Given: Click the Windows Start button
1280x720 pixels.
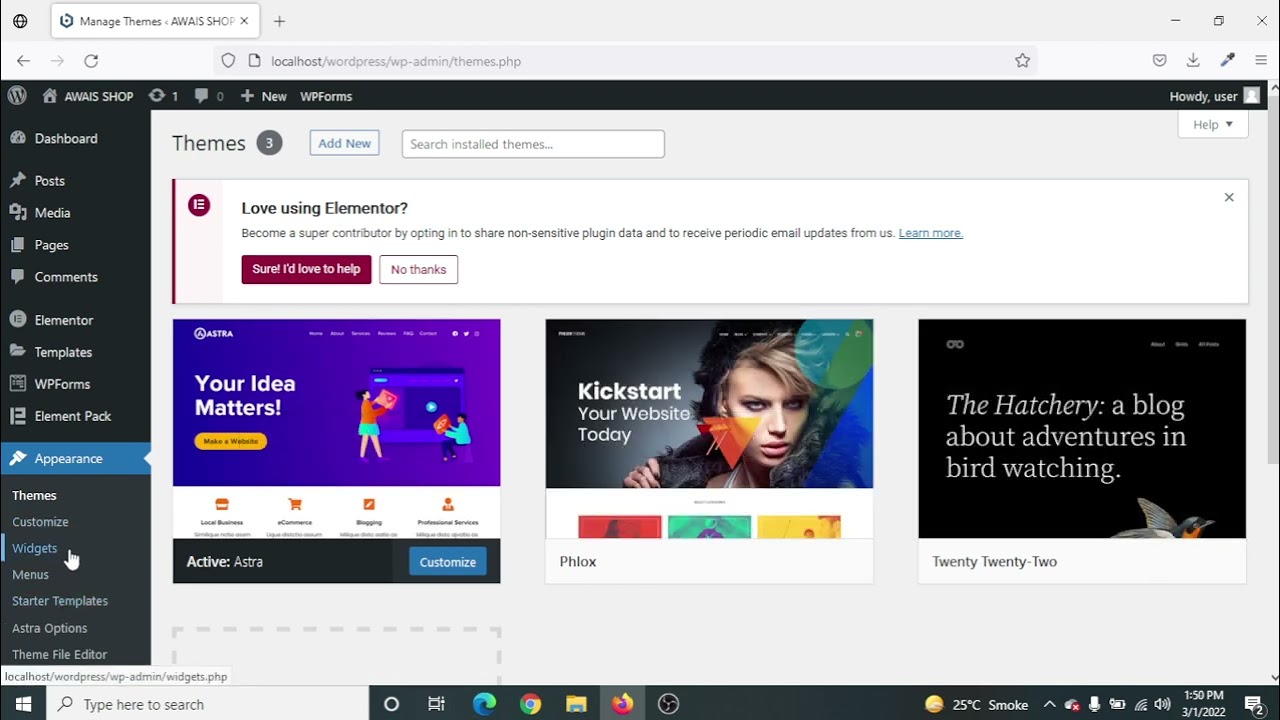Looking at the screenshot, I should point(23,704).
